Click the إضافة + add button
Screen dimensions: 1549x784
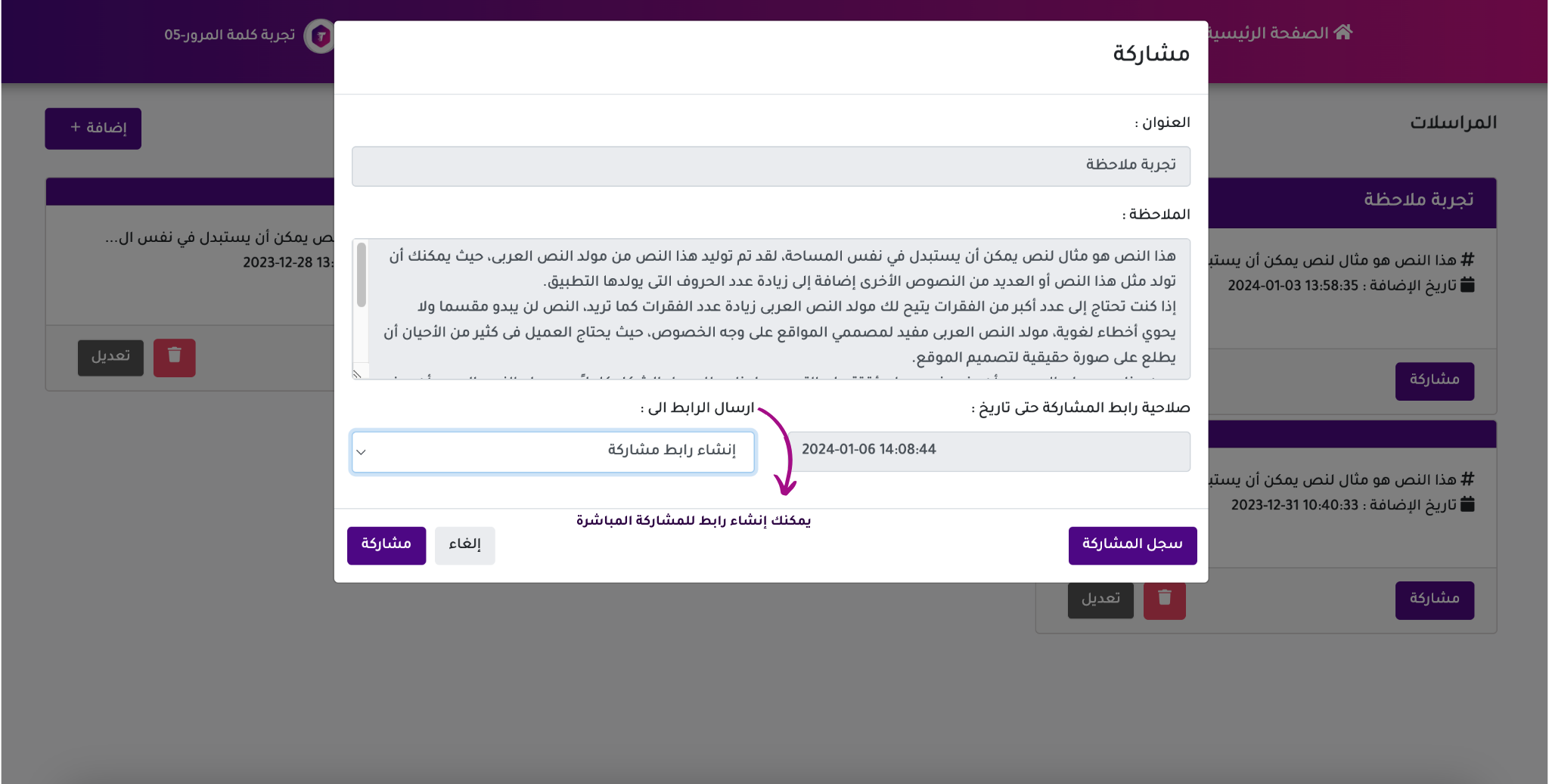tap(93, 129)
